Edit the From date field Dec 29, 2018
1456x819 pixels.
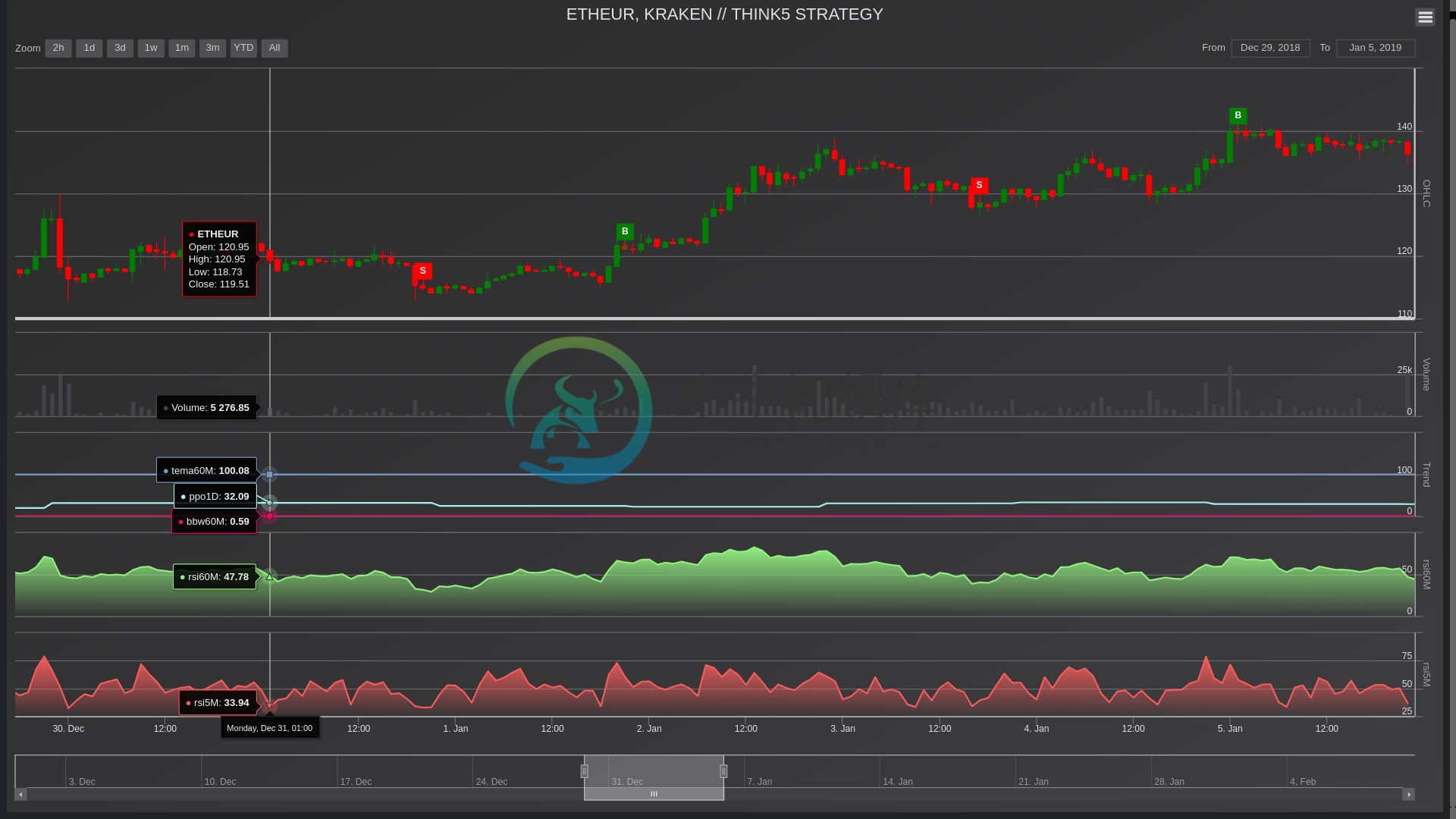(1270, 48)
